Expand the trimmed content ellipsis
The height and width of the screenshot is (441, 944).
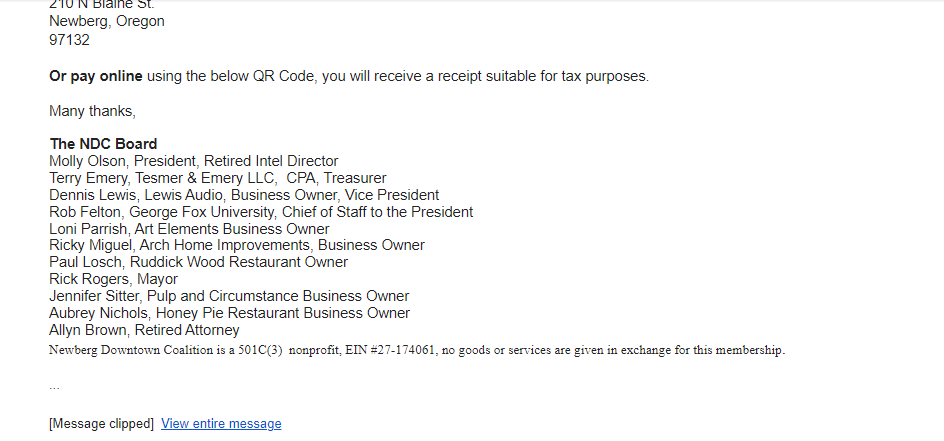click(54, 386)
